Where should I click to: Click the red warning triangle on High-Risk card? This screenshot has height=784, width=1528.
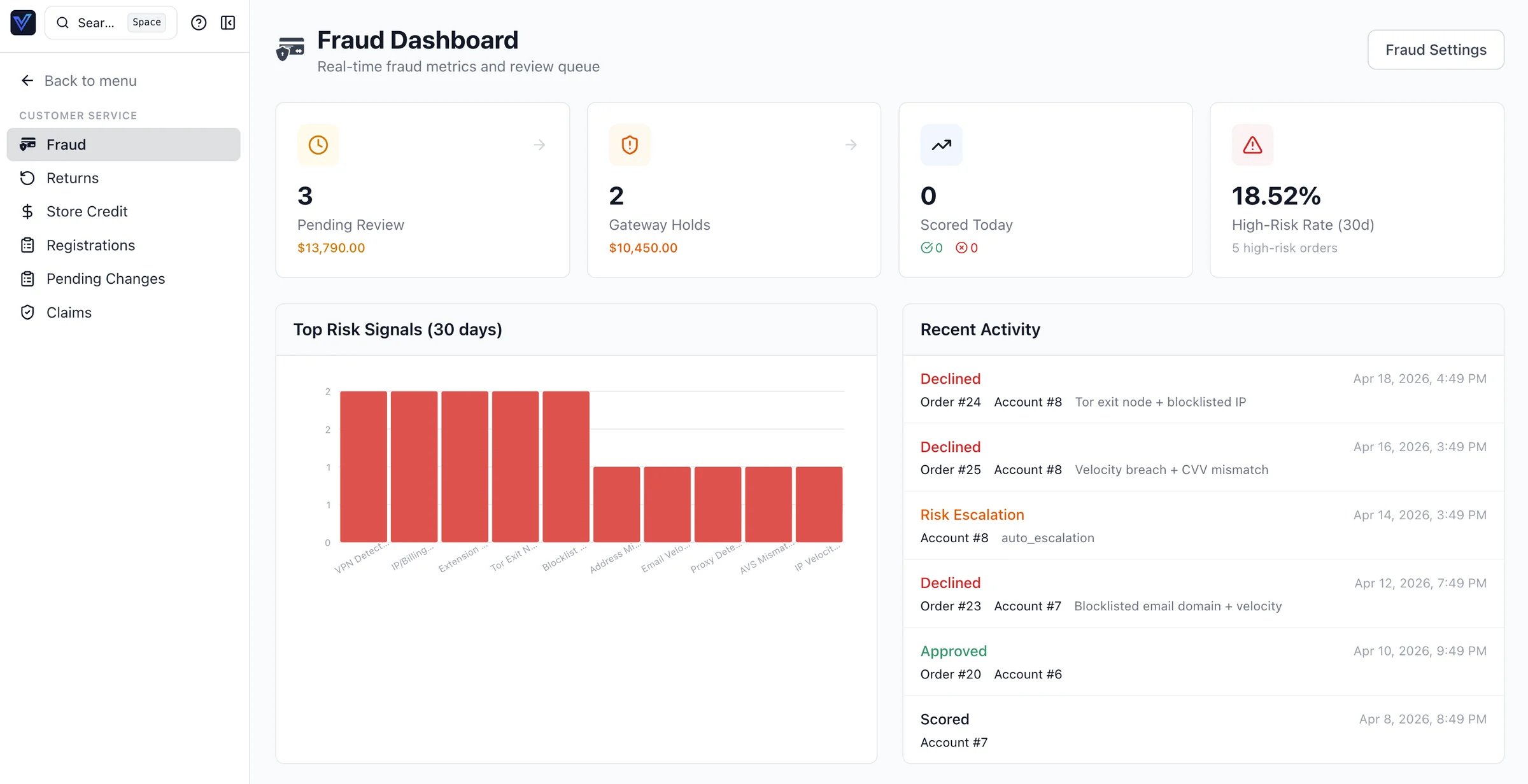click(x=1252, y=144)
